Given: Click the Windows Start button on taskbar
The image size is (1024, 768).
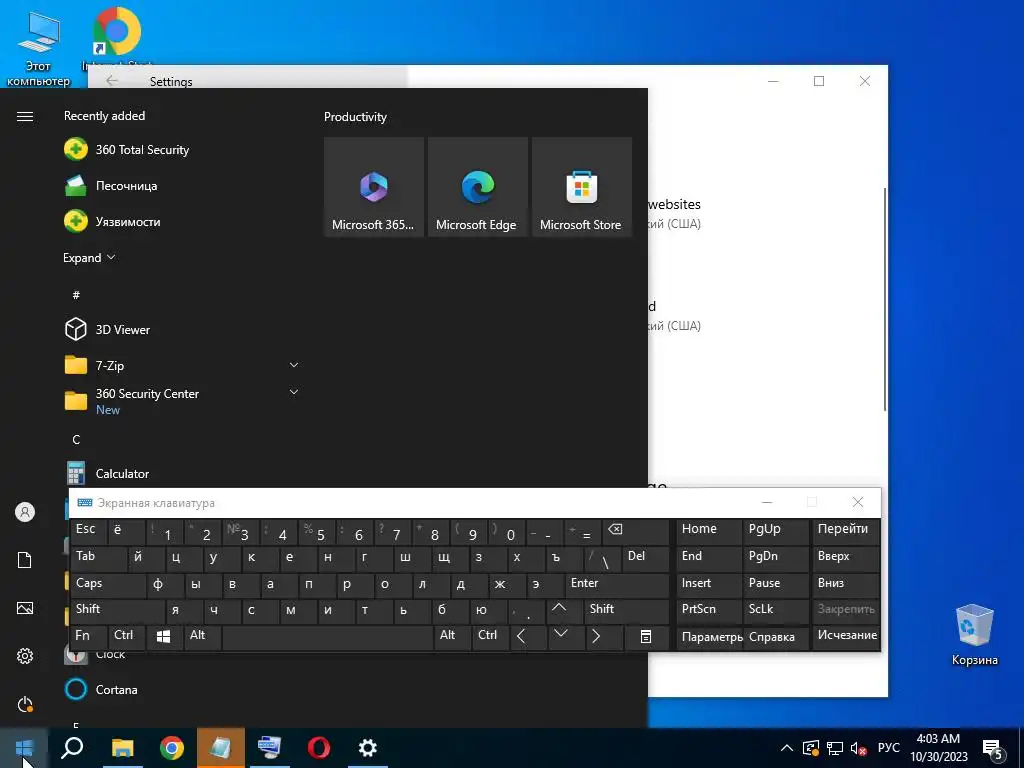Looking at the screenshot, I should 24,748.
